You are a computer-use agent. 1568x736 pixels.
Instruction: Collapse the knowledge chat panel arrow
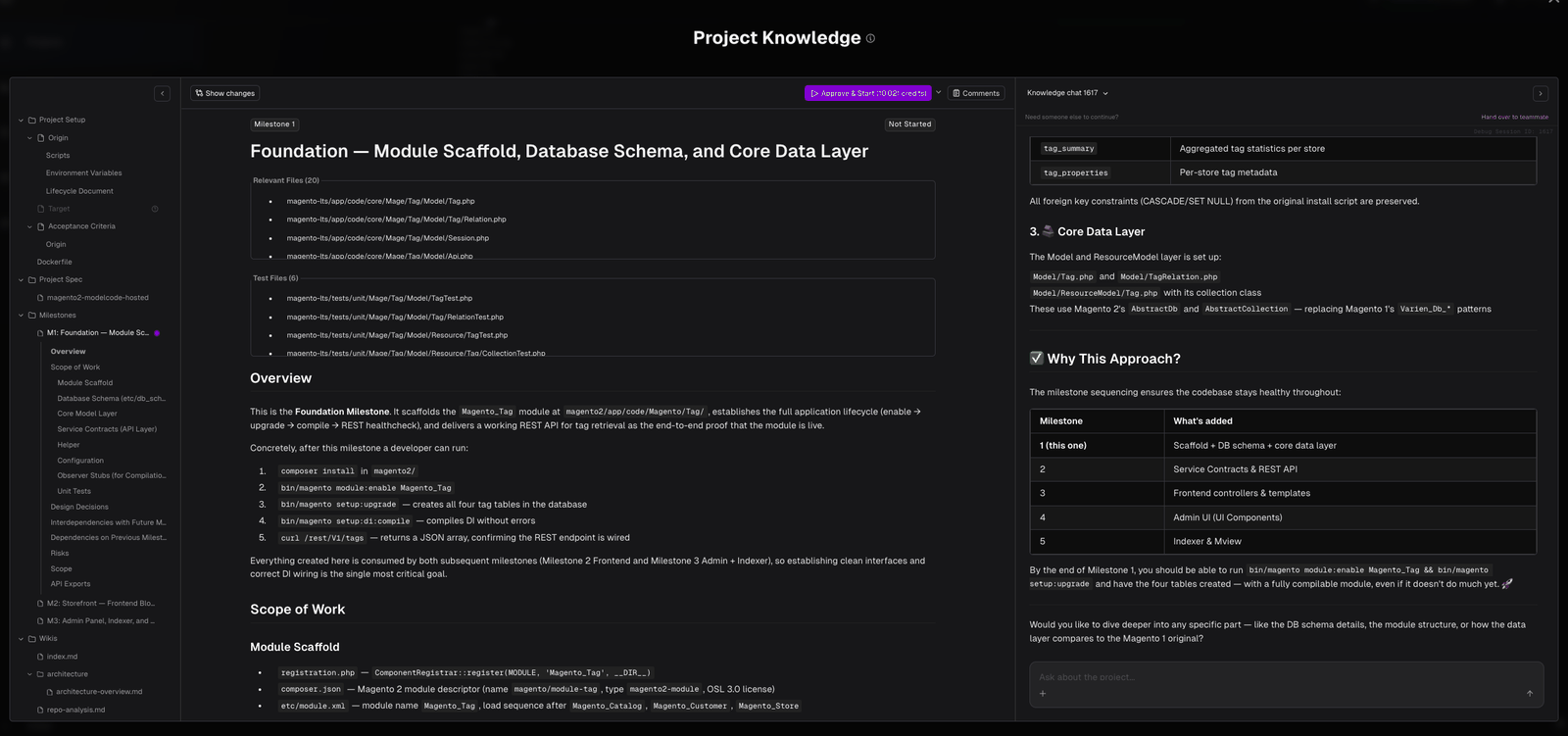pyautogui.click(x=1541, y=94)
